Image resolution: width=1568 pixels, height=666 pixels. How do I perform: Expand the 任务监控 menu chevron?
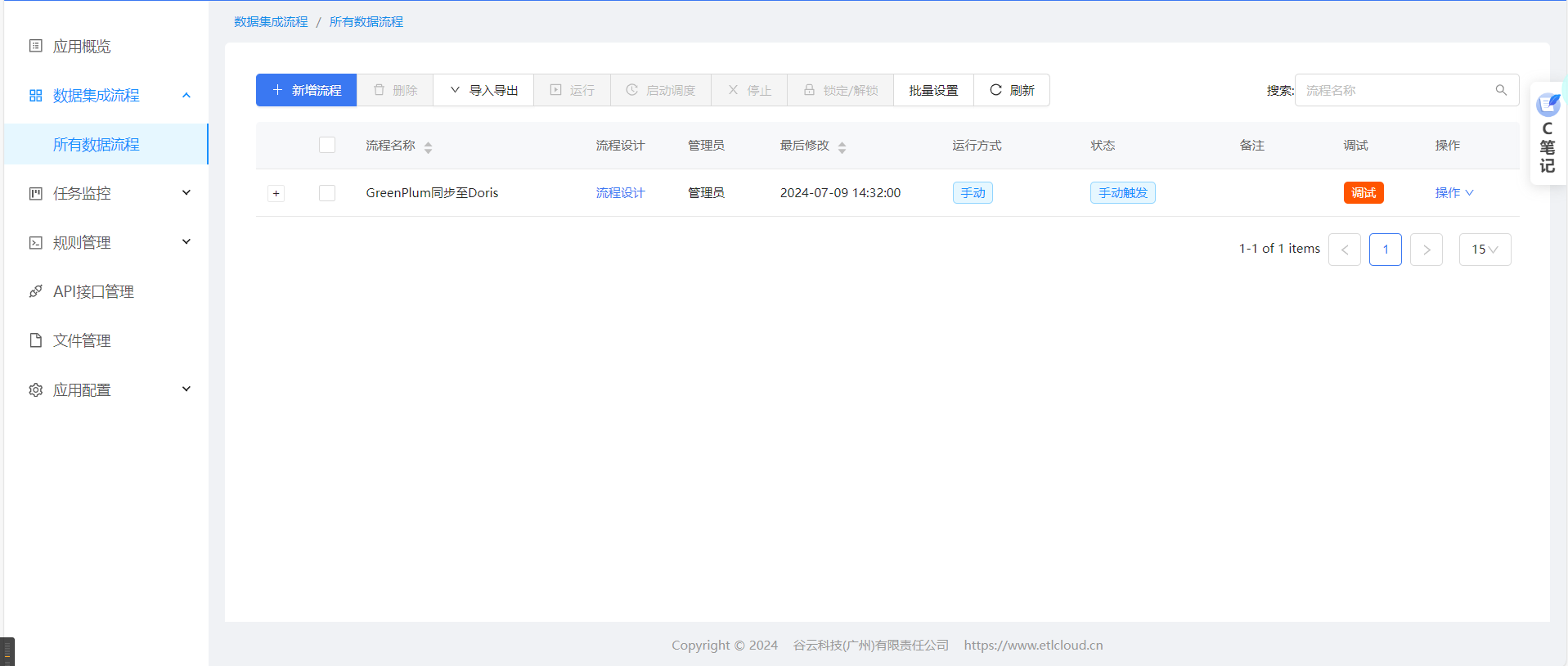click(x=186, y=193)
